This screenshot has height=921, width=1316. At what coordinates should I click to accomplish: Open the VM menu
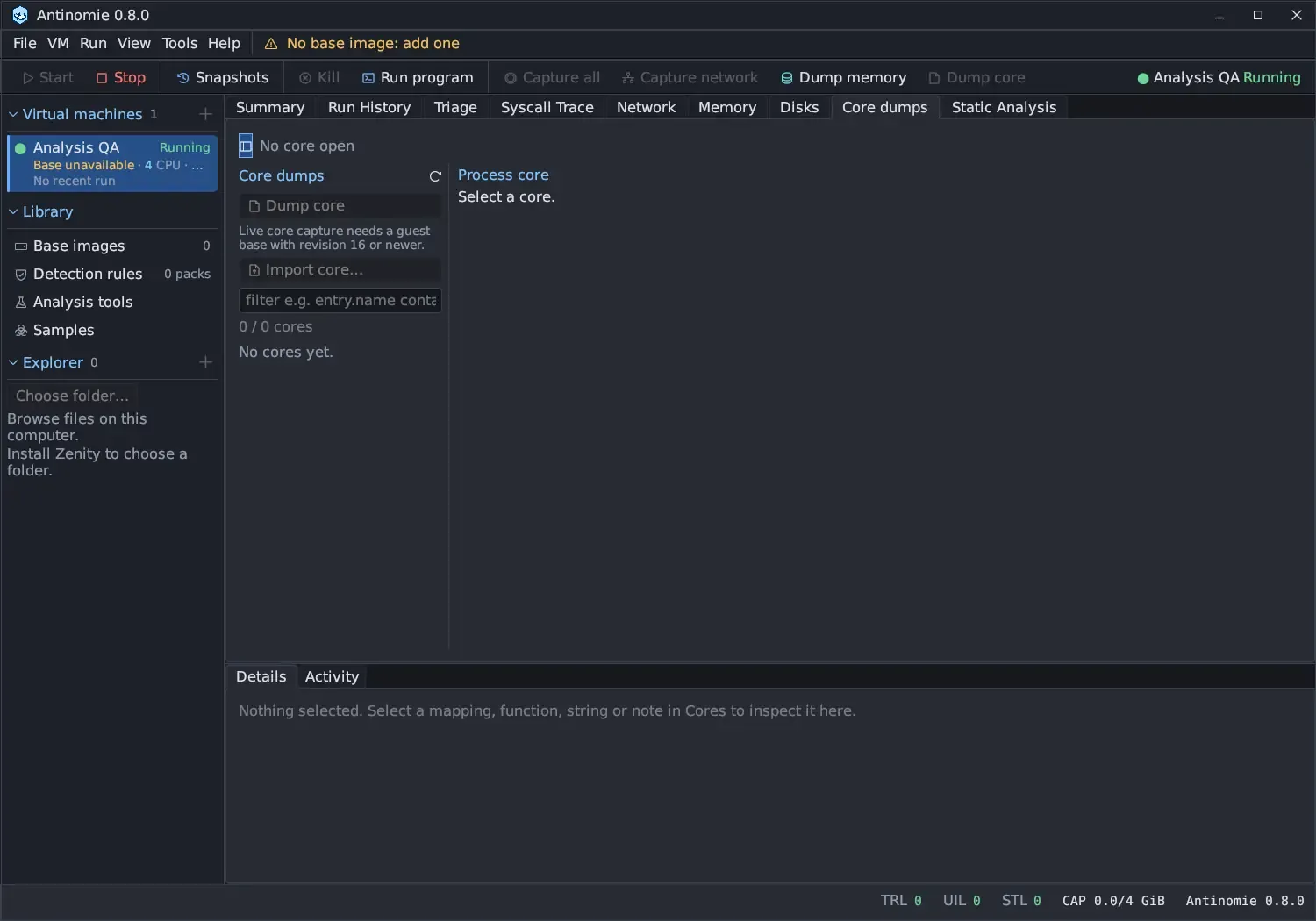click(58, 43)
